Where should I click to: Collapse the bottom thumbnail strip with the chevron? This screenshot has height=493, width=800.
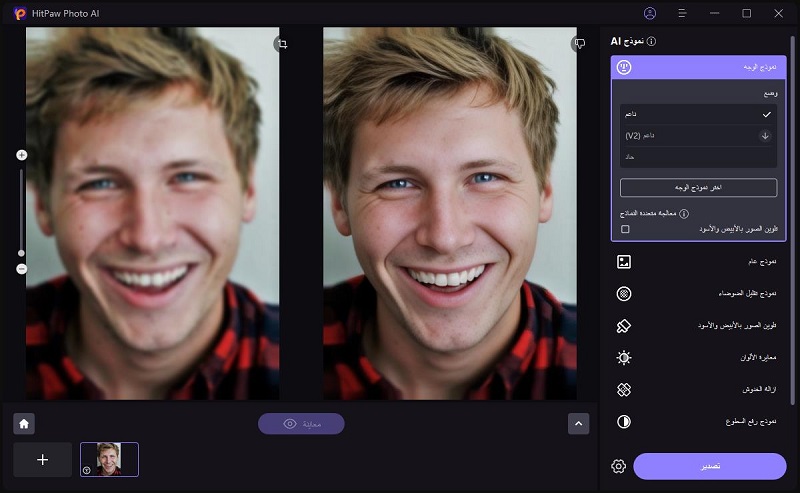[x=578, y=423]
